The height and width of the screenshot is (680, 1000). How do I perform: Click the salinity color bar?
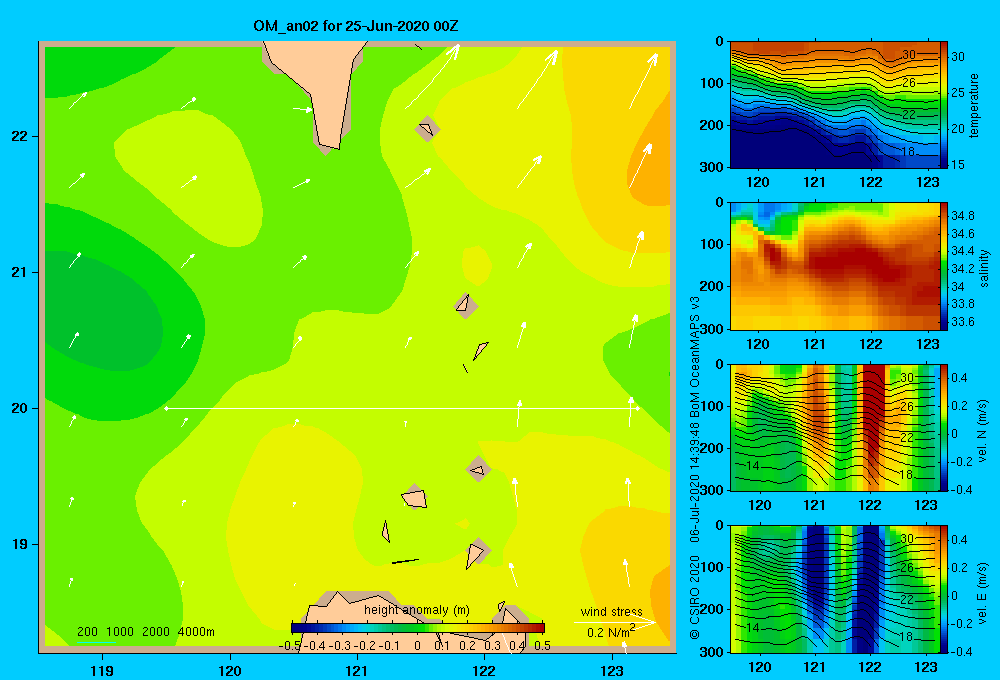[944, 266]
